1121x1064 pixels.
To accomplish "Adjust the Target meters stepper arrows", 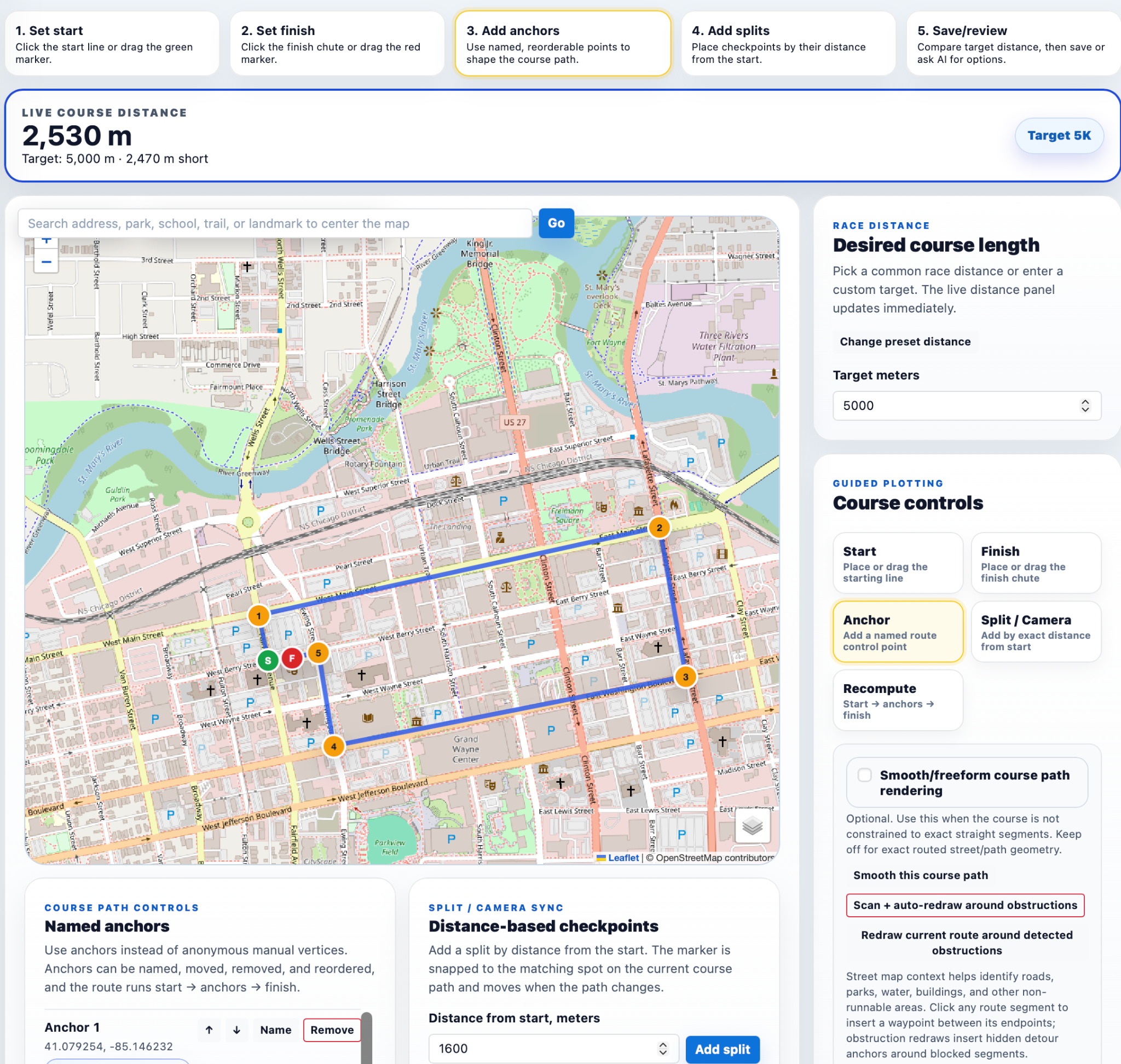I will (x=1085, y=406).
